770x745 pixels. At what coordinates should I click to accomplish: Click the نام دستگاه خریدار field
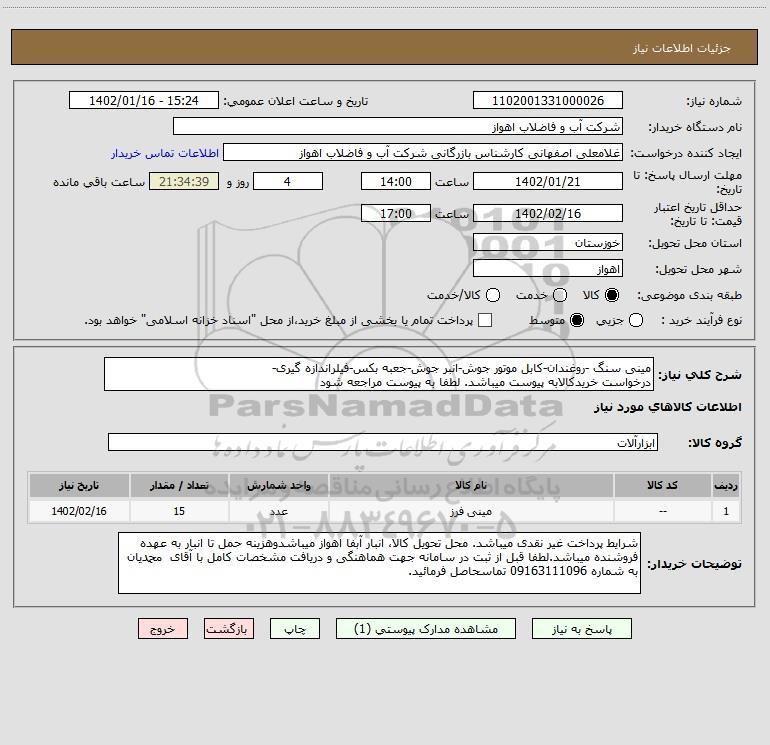point(398,127)
